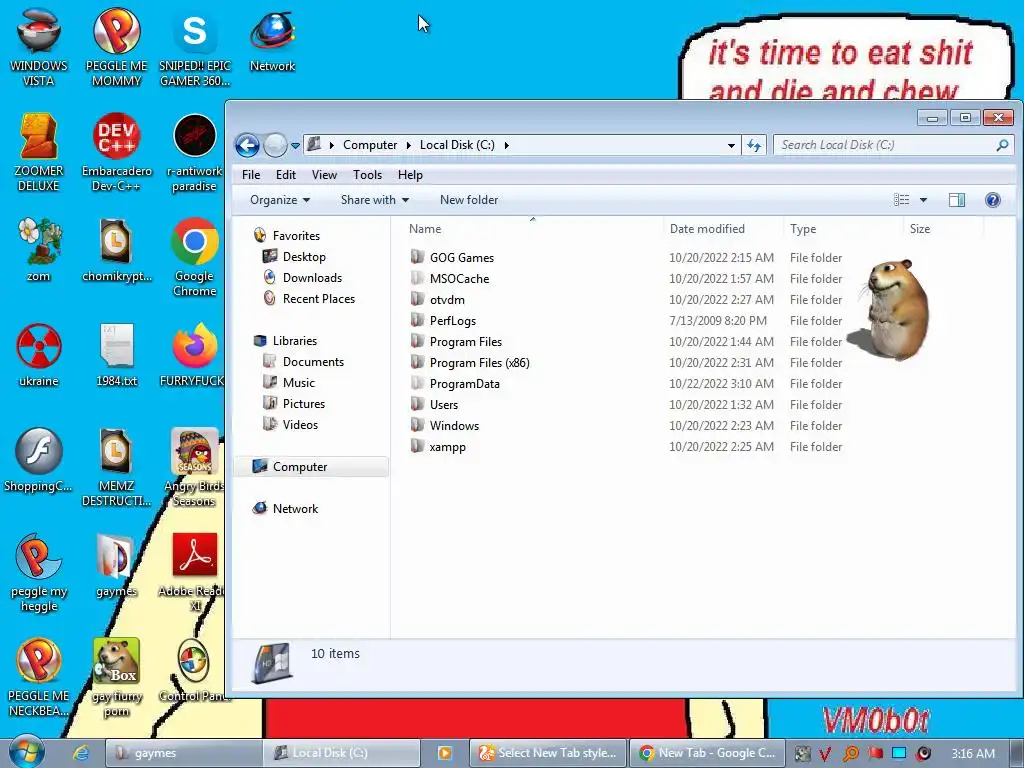The width and height of the screenshot is (1024, 768).
Task: Select the Program Files (x86) folder
Action: (479, 362)
